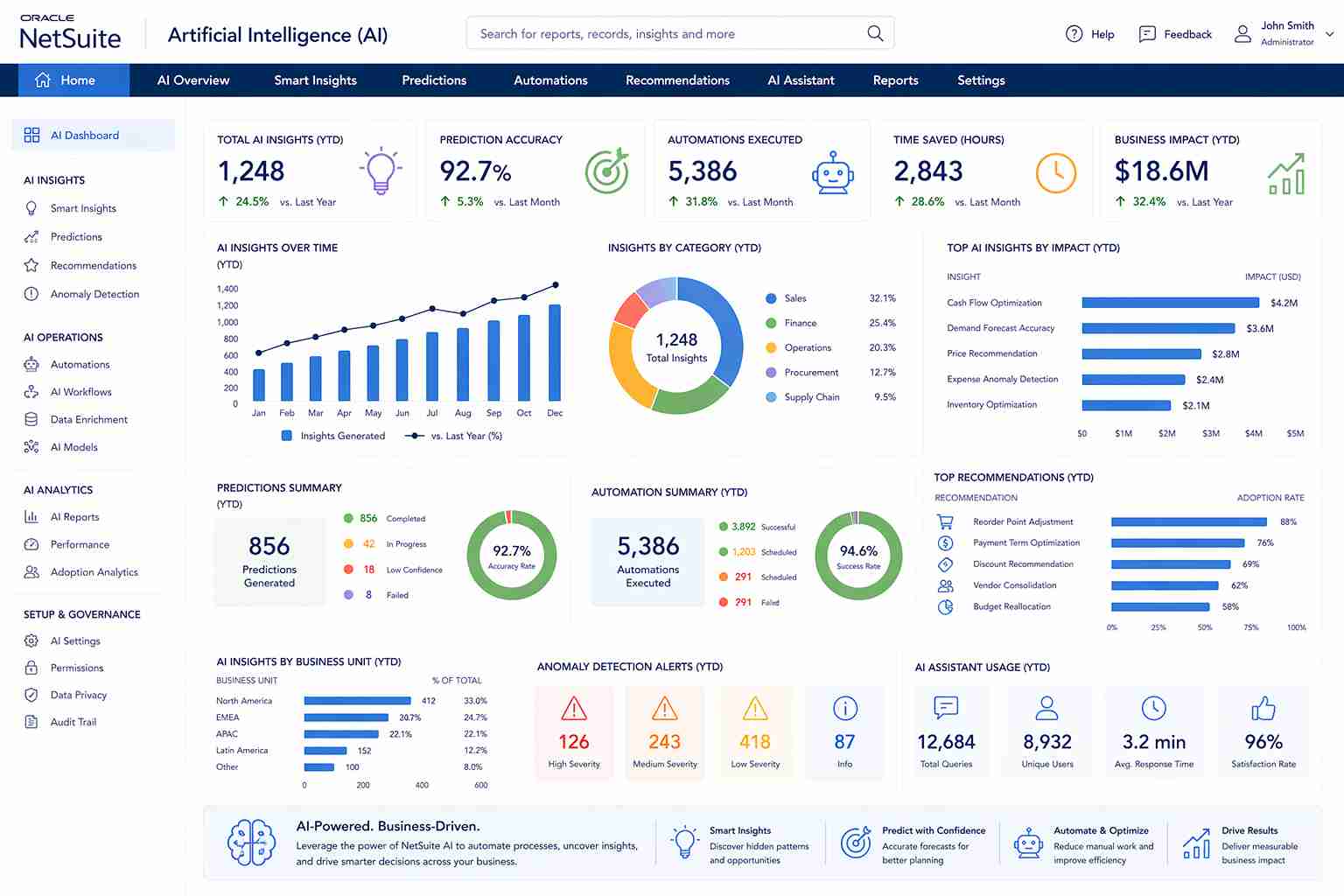This screenshot has height=896, width=1344.
Task: Open the Recommendations nav tab
Action: [677, 80]
